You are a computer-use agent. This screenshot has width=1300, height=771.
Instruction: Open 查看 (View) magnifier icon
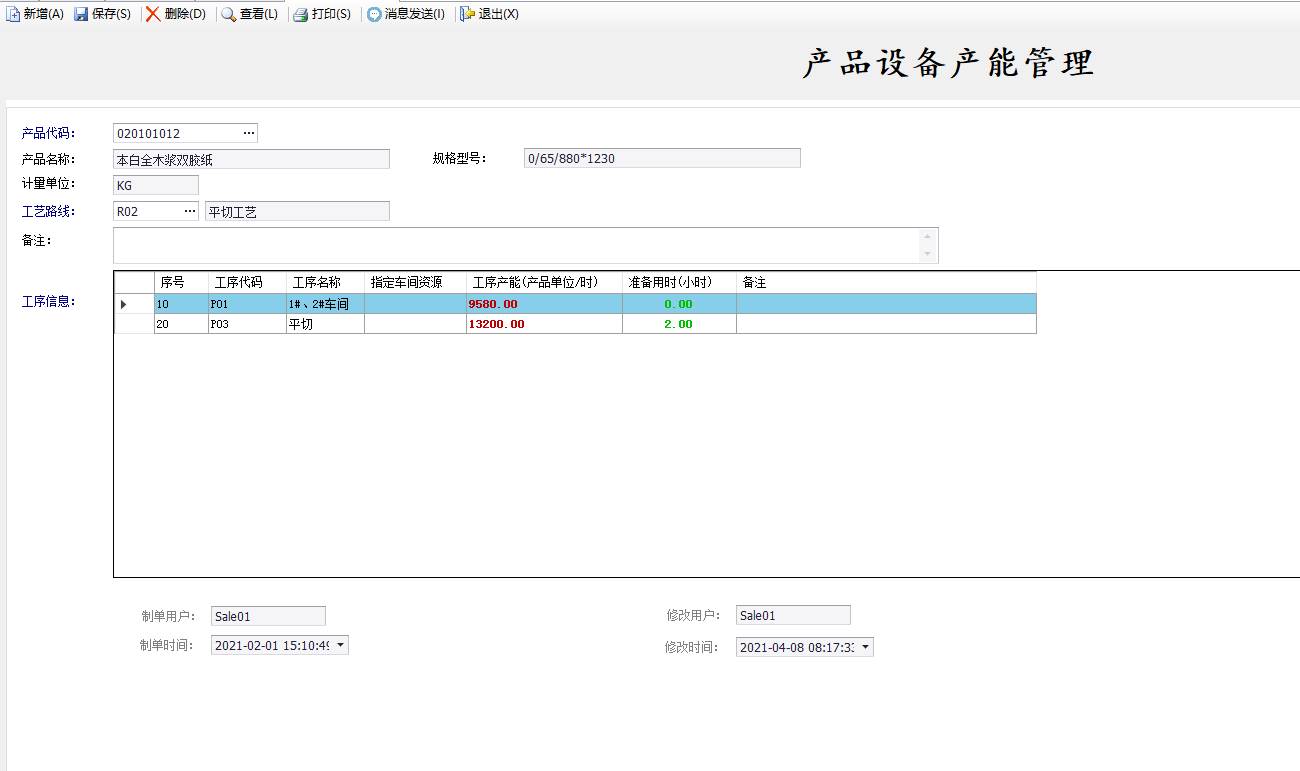point(228,14)
